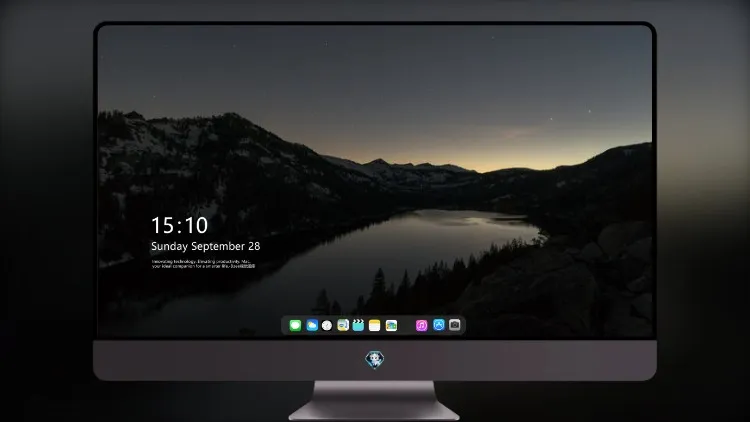Open the gallery app with the colorful picture icon
The width and height of the screenshot is (750, 422).
(391, 325)
